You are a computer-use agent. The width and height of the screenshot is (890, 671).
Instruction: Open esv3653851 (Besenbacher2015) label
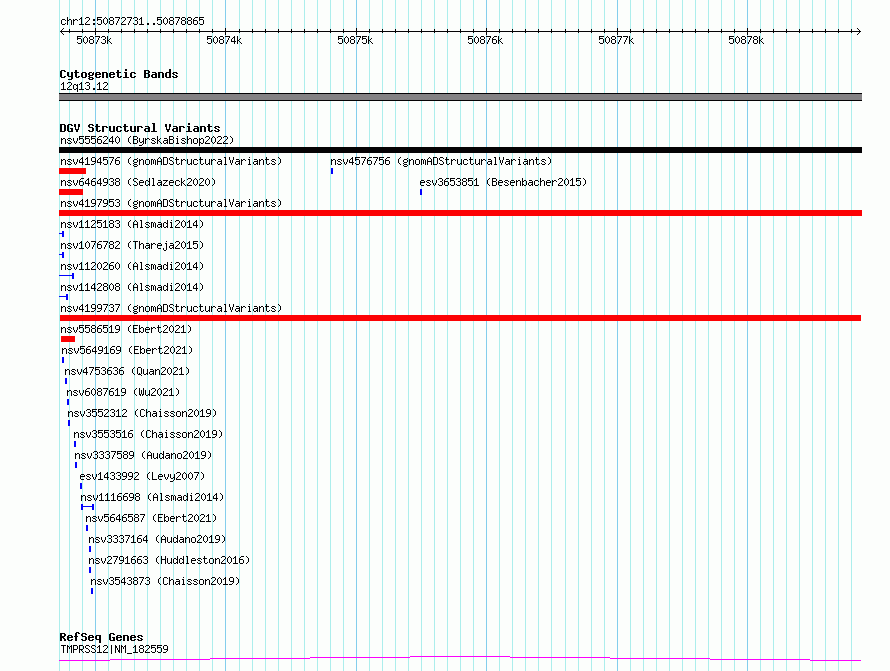click(503, 182)
